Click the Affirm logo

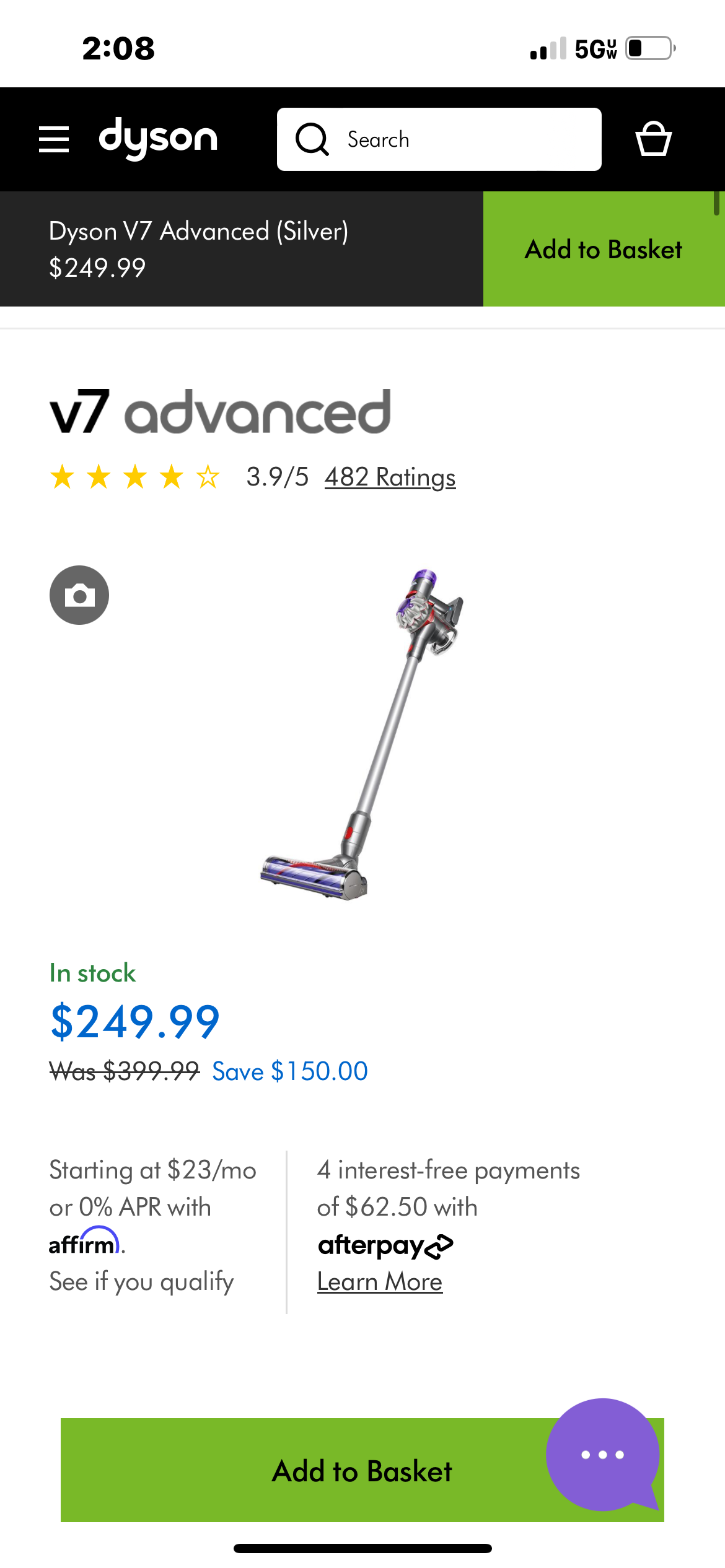tap(86, 1242)
